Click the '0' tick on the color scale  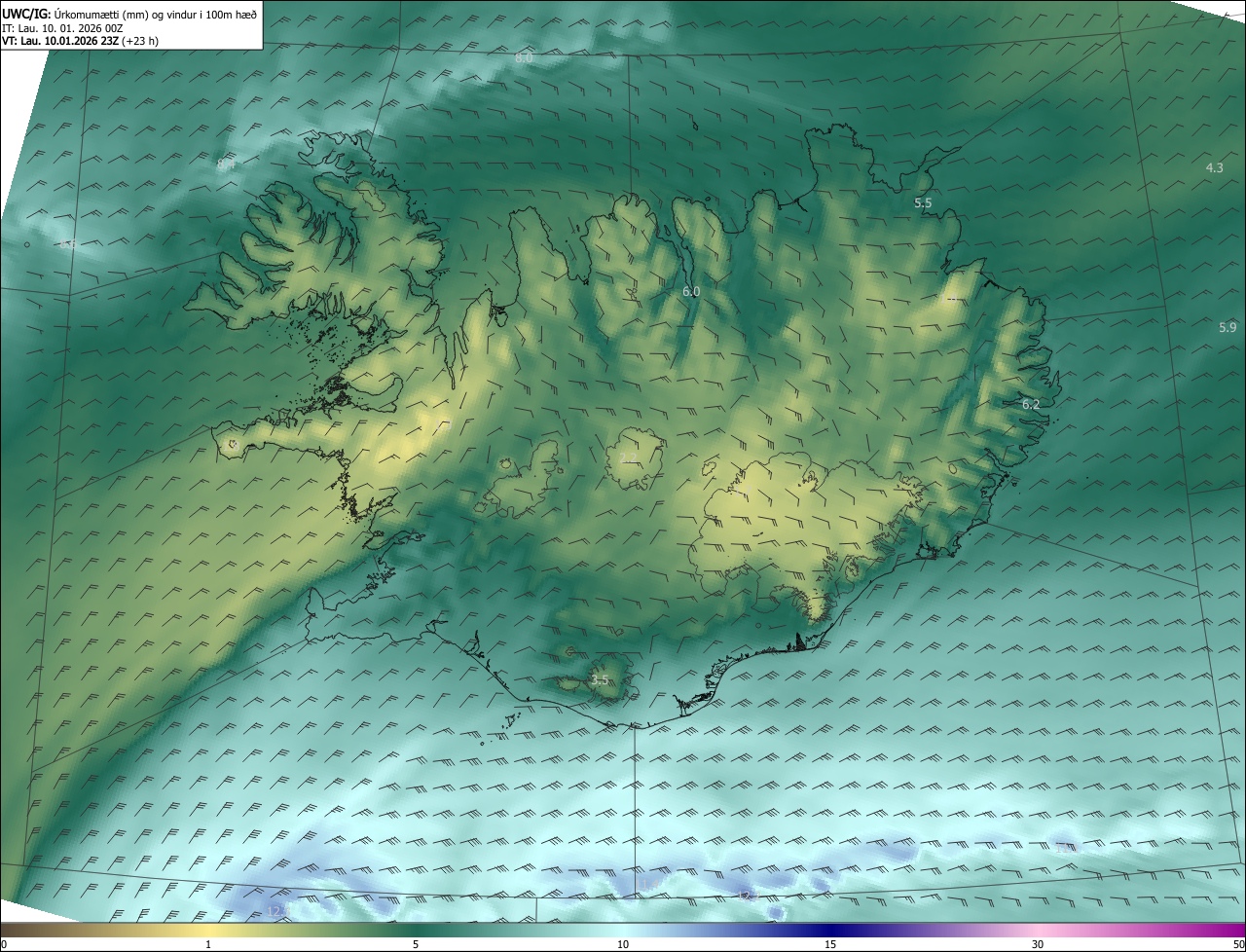(x=4, y=944)
